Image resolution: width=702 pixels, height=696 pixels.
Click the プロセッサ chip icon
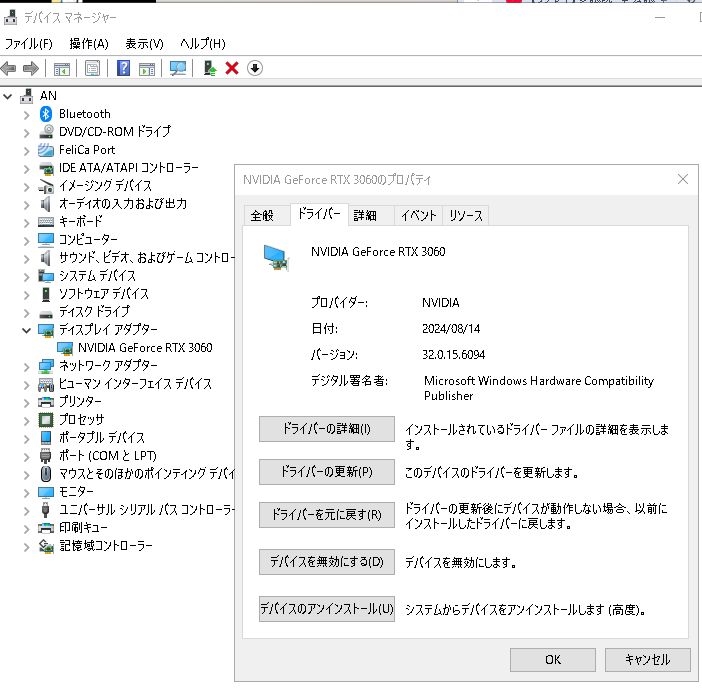click(46, 420)
